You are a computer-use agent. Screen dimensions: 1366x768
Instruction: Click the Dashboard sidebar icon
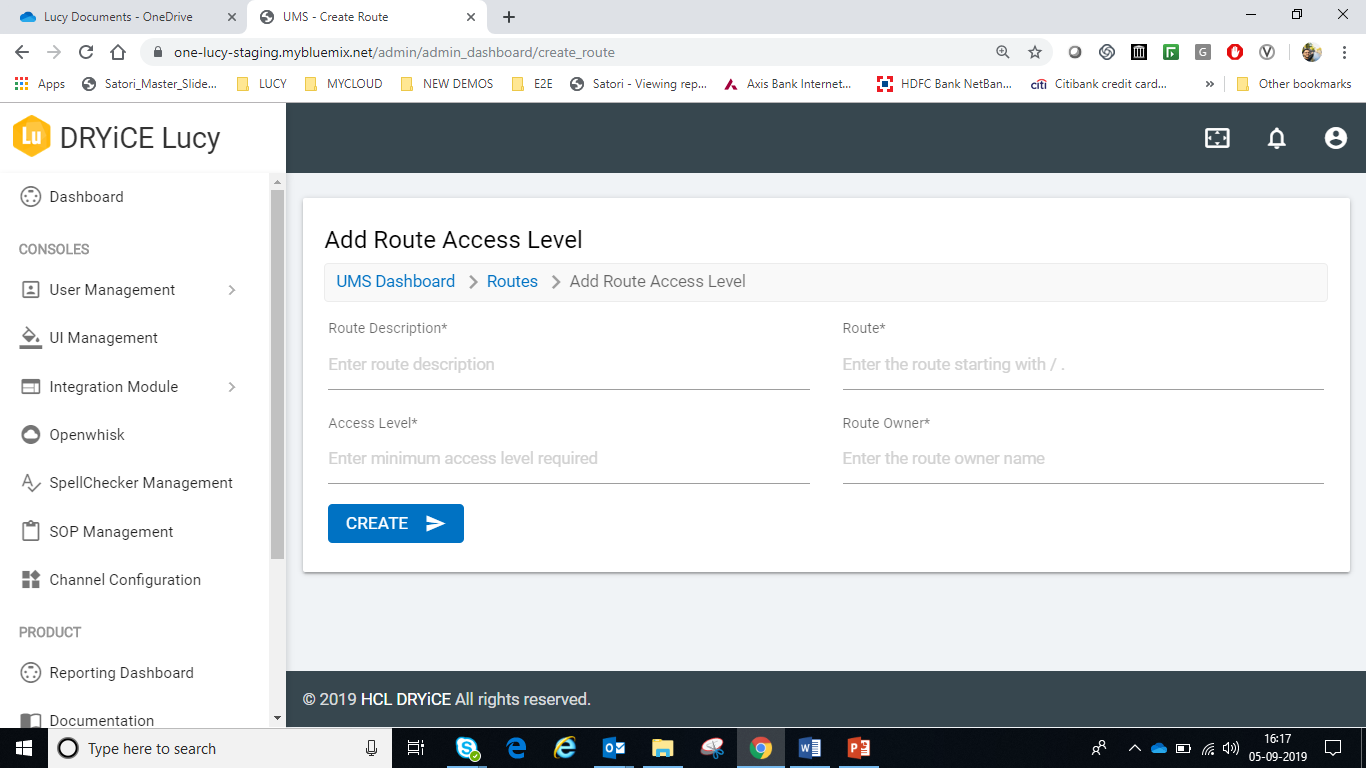31,197
